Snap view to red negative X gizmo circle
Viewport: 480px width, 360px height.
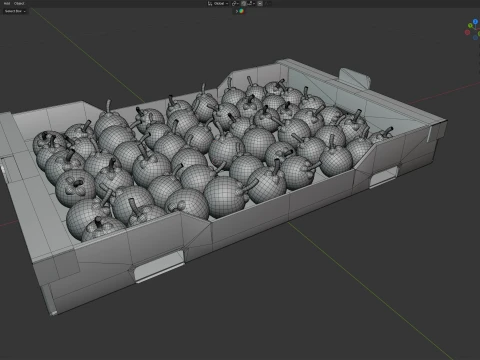[x=467, y=32]
